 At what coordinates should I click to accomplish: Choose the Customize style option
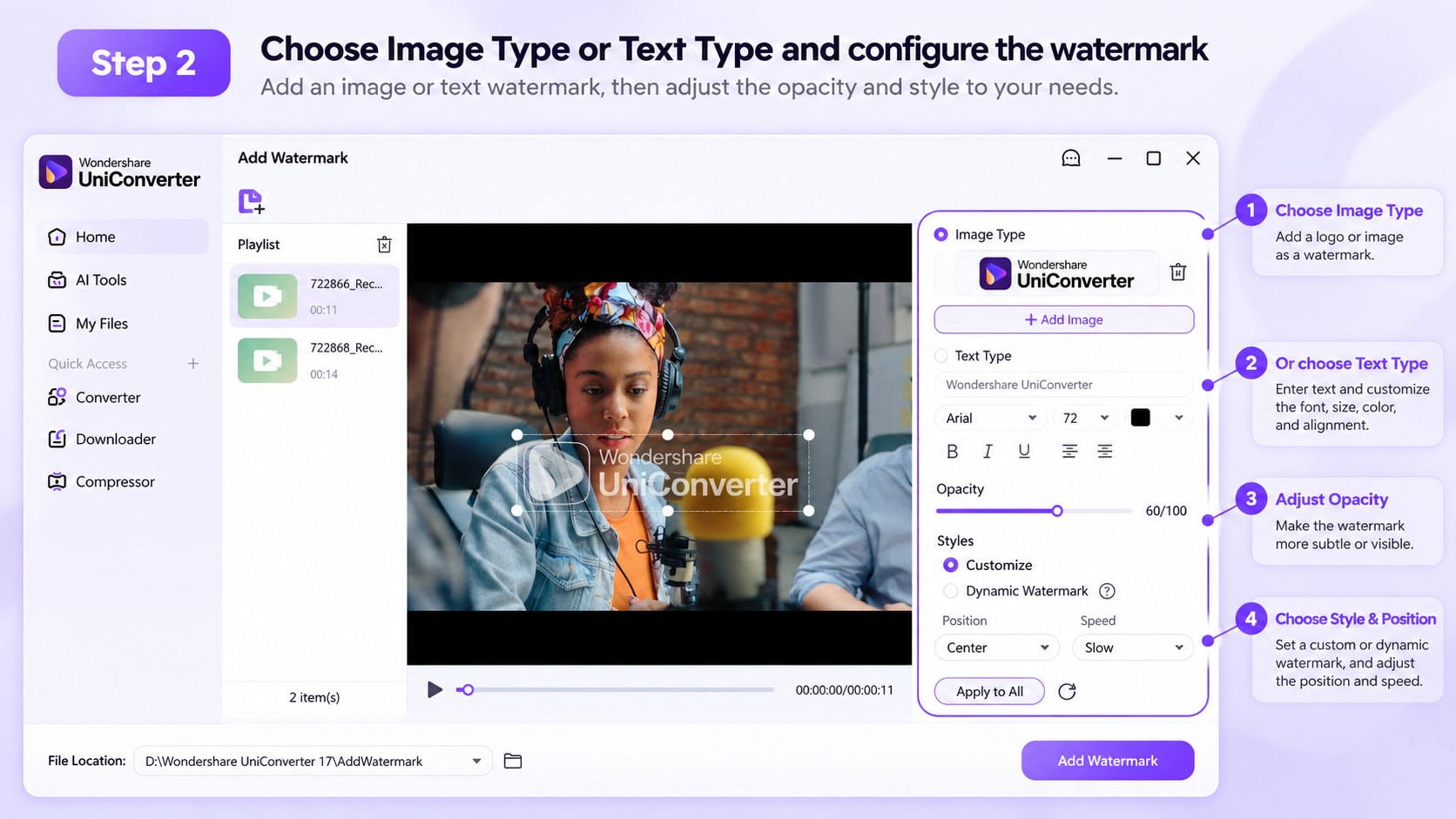(x=951, y=565)
